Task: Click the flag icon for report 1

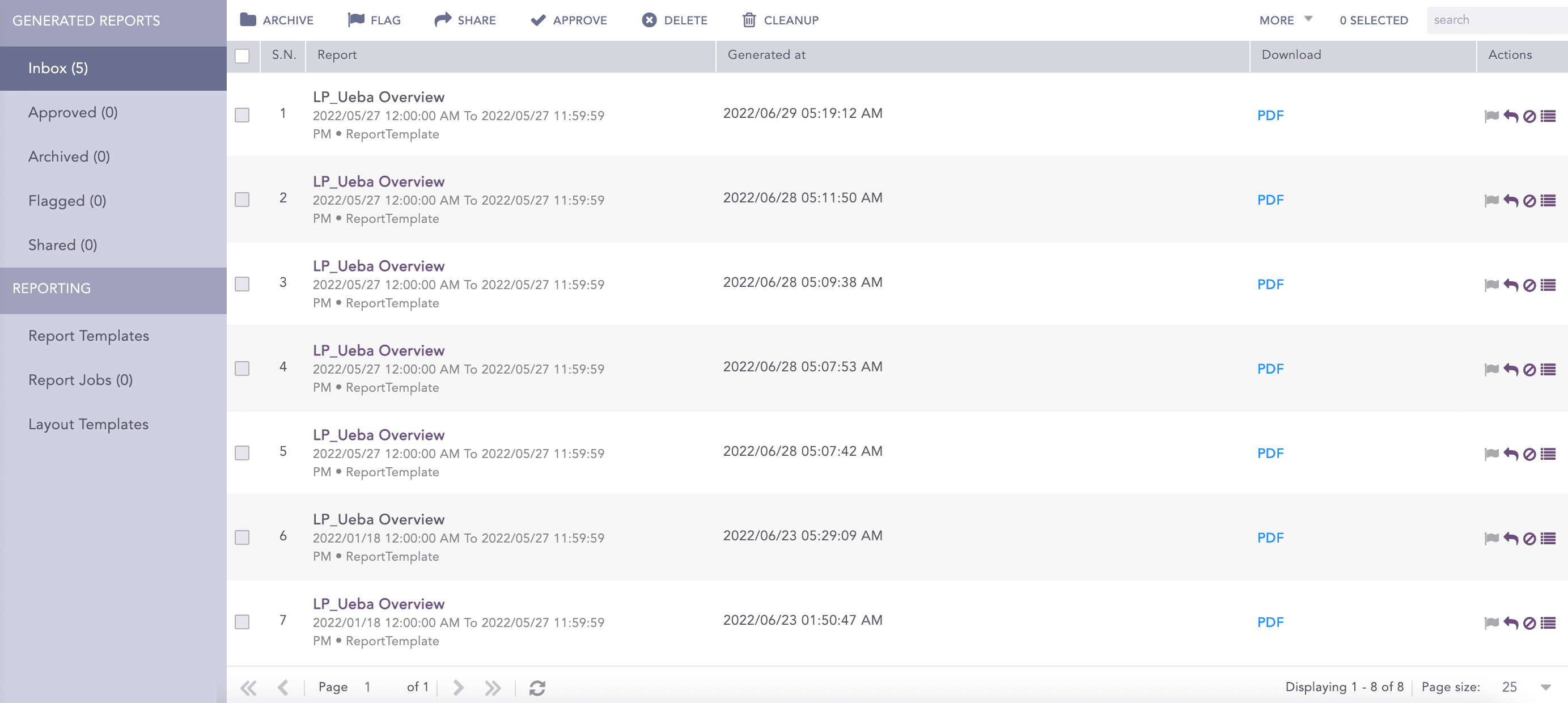Action: (x=1491, y=116)
